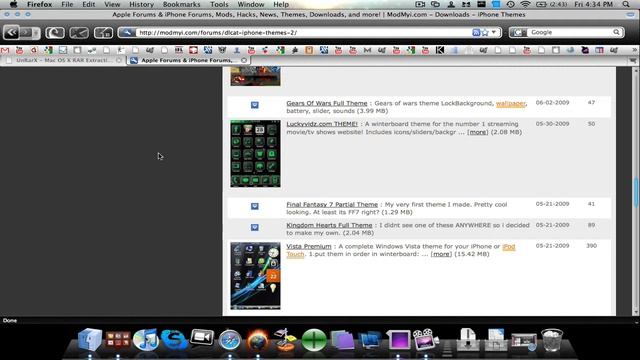Open the Edit menu
This screenshot has height=360, width=640.
89,4
